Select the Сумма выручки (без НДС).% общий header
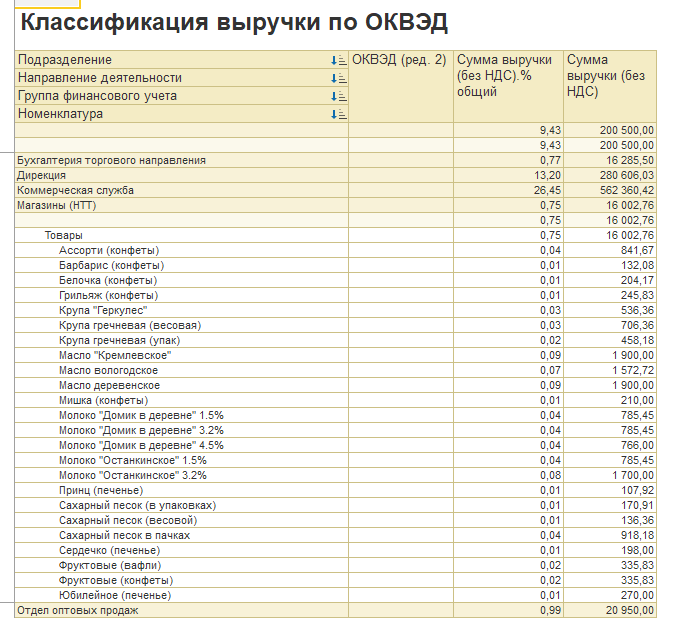Image resolution: width=695 pixels, height=618 pixels. tap(506, 76)
